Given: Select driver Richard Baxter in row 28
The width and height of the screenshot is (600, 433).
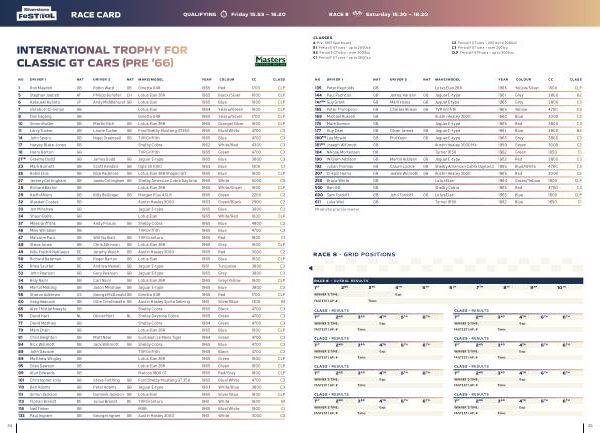Looking at the screenshot, I should [x=43, y=188].
